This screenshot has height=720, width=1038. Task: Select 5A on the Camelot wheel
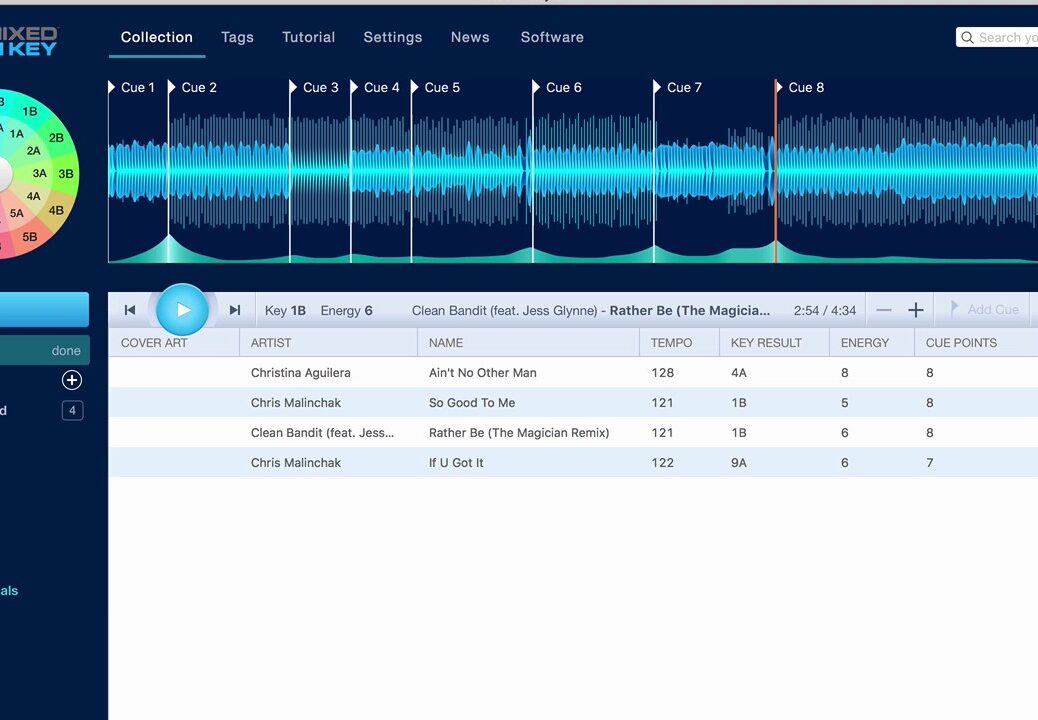click(17, 213)
